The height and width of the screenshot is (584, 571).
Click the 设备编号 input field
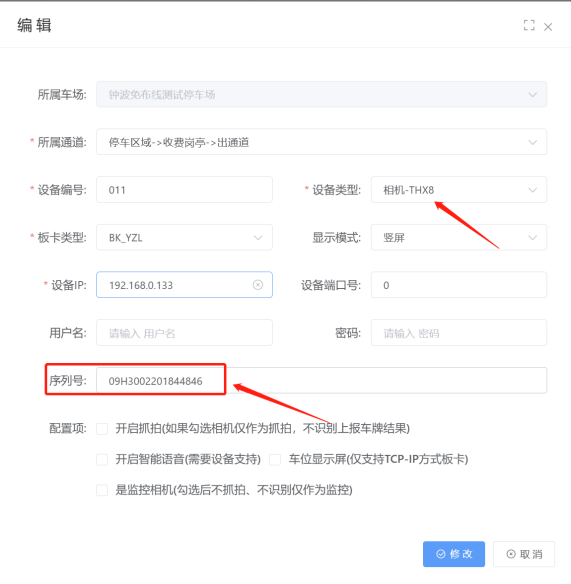click(184, 190)
